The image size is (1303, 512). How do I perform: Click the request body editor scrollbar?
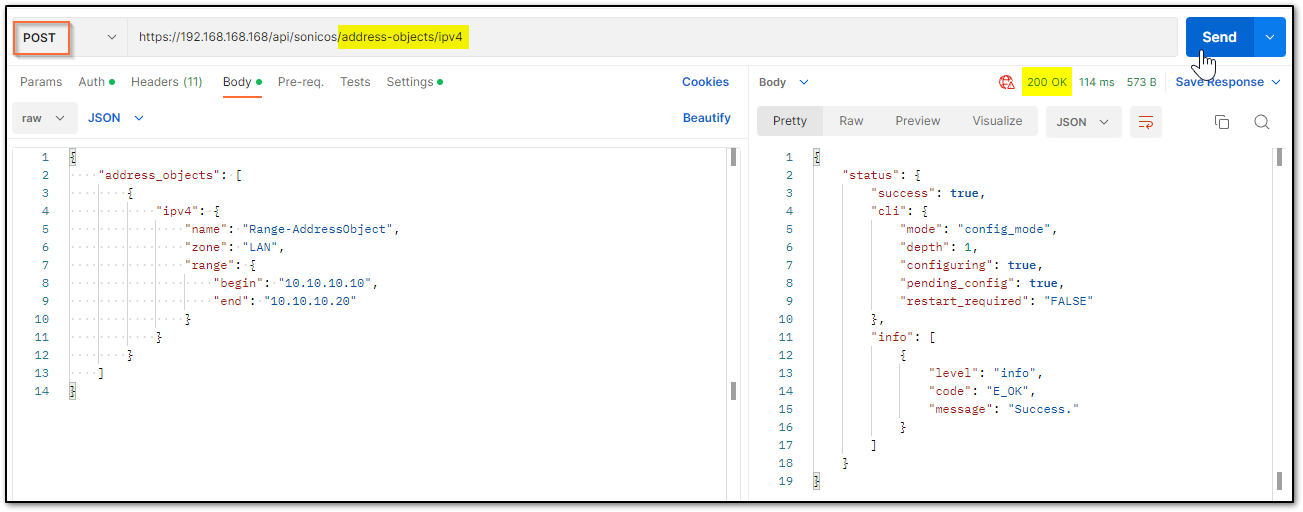734,272
